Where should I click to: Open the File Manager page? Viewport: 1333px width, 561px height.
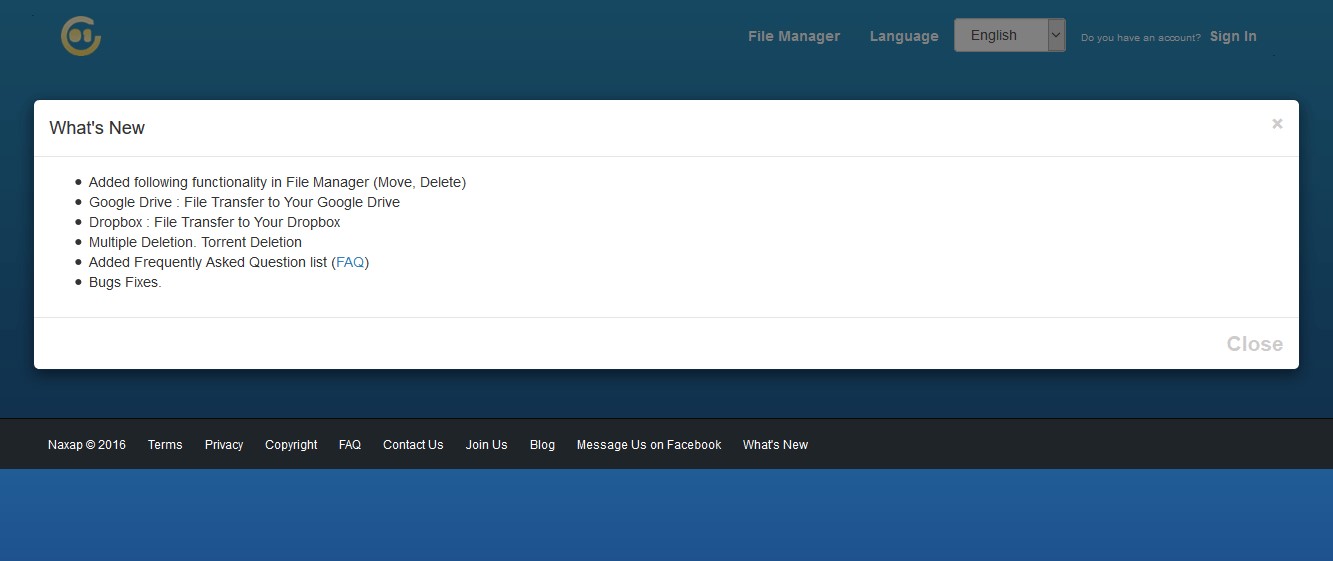793,36
